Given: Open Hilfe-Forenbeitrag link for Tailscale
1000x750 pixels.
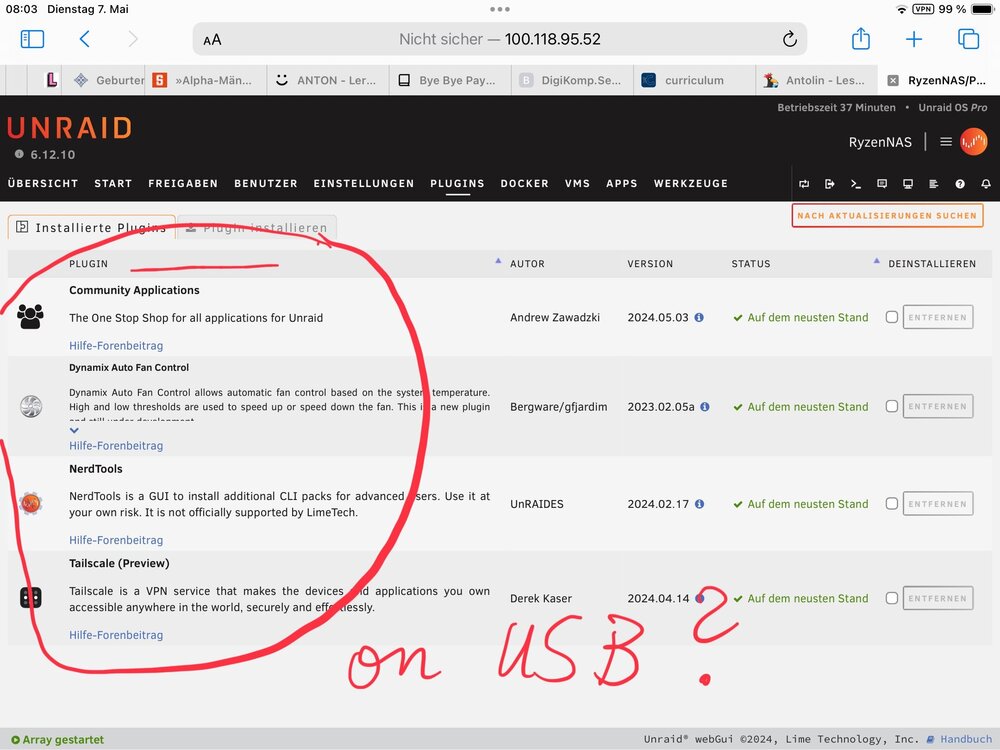Looking at the screenshot, I should point(116,635).
